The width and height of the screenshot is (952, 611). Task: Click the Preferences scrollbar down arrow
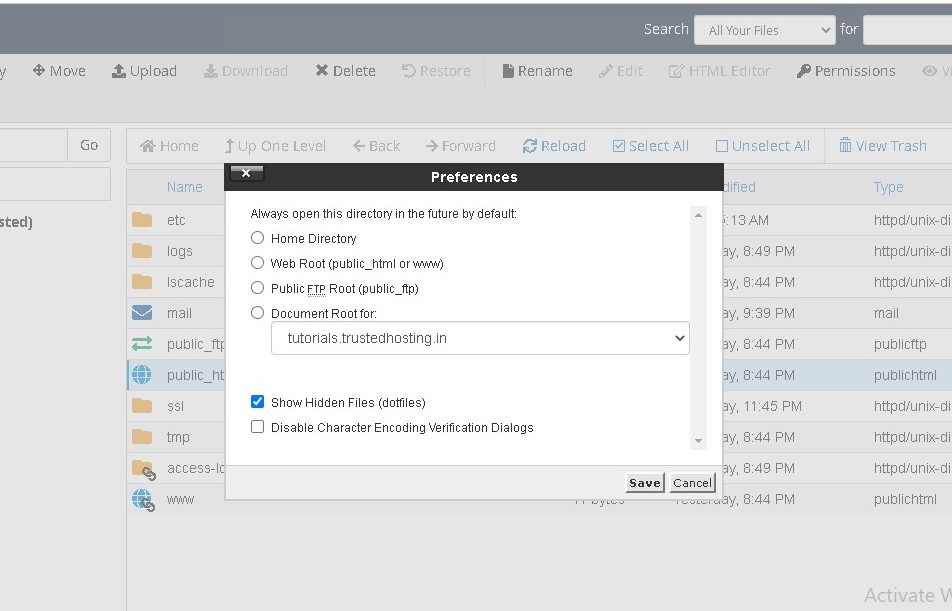click(698, 441)
